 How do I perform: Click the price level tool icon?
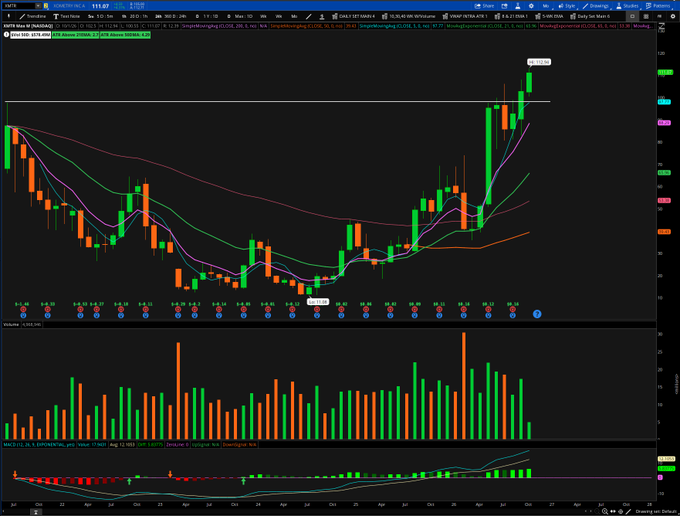point(322,16)
